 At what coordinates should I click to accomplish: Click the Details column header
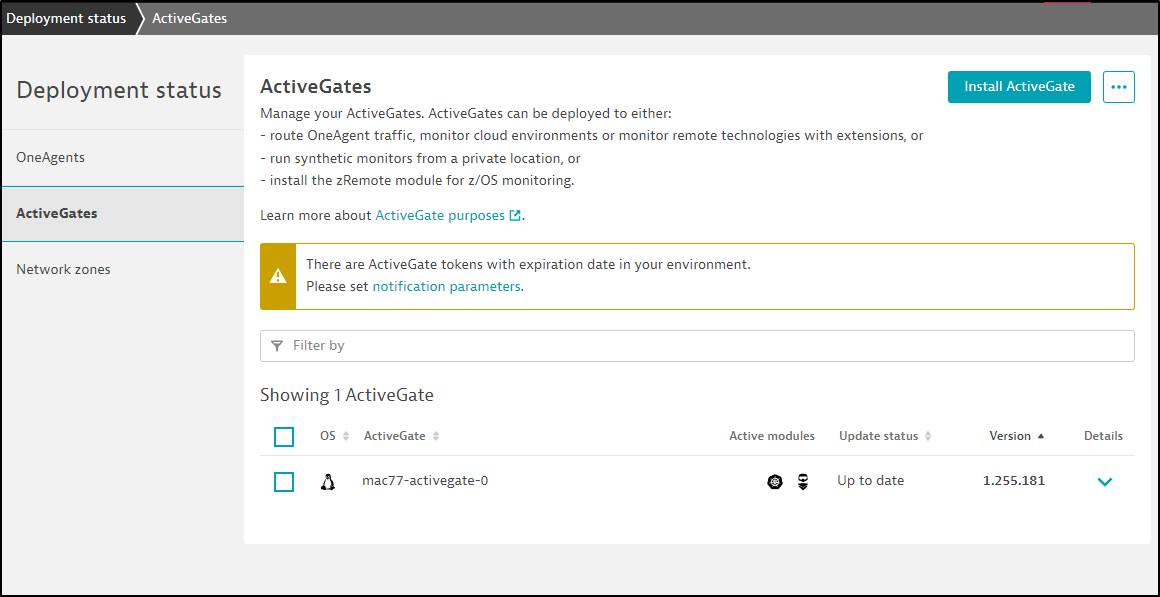tap(1104, 436)
